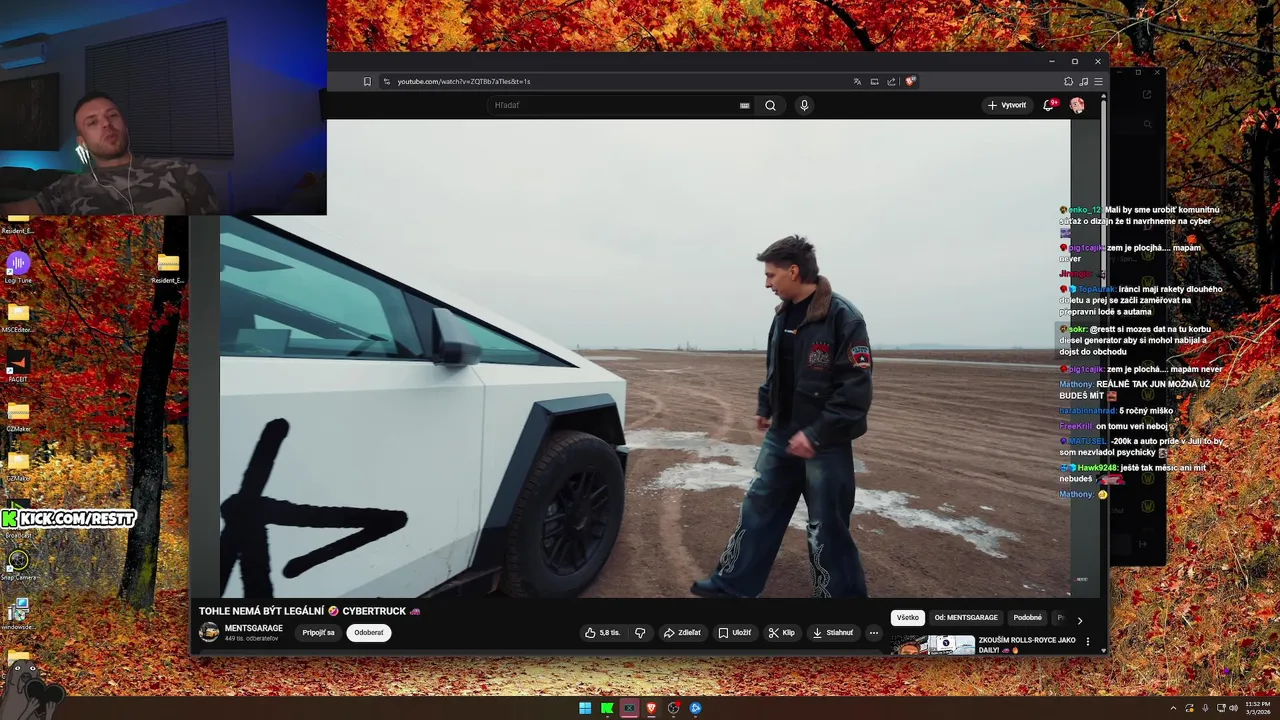Click the YouTube search magnifier button
Image resolution: width=1280 pixels, height=720 pixels.
point(770,105)
